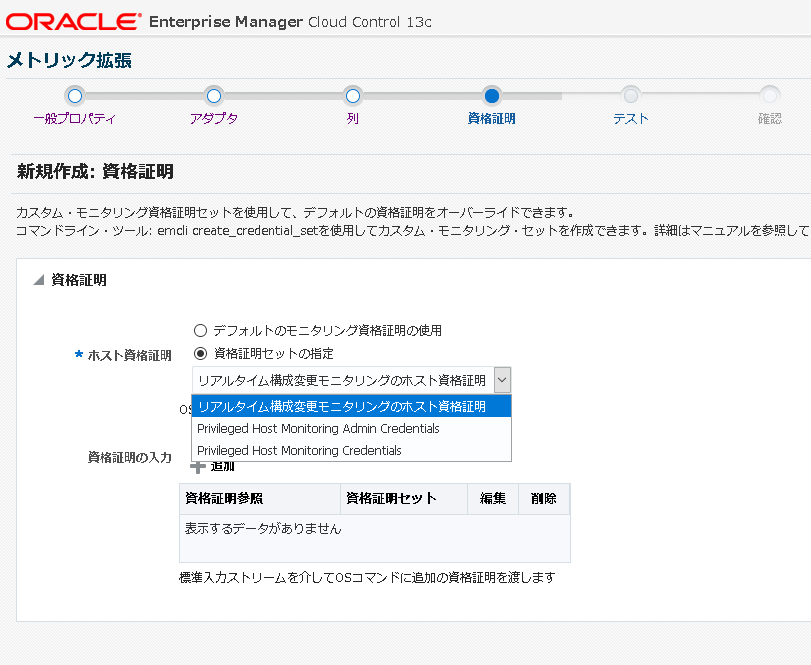Open the credential set dropdown arrow
This screenshot has width=811, height=665.
(502, 381)
